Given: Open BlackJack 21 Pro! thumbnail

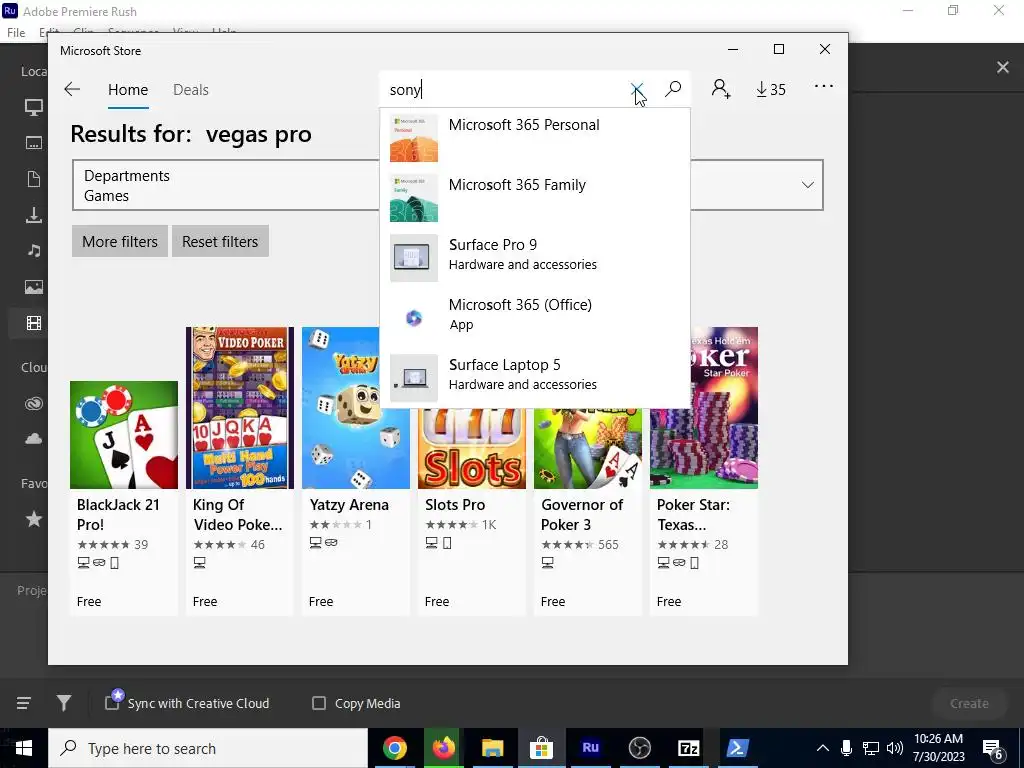Looking at the screenshot, I should 124,434.
